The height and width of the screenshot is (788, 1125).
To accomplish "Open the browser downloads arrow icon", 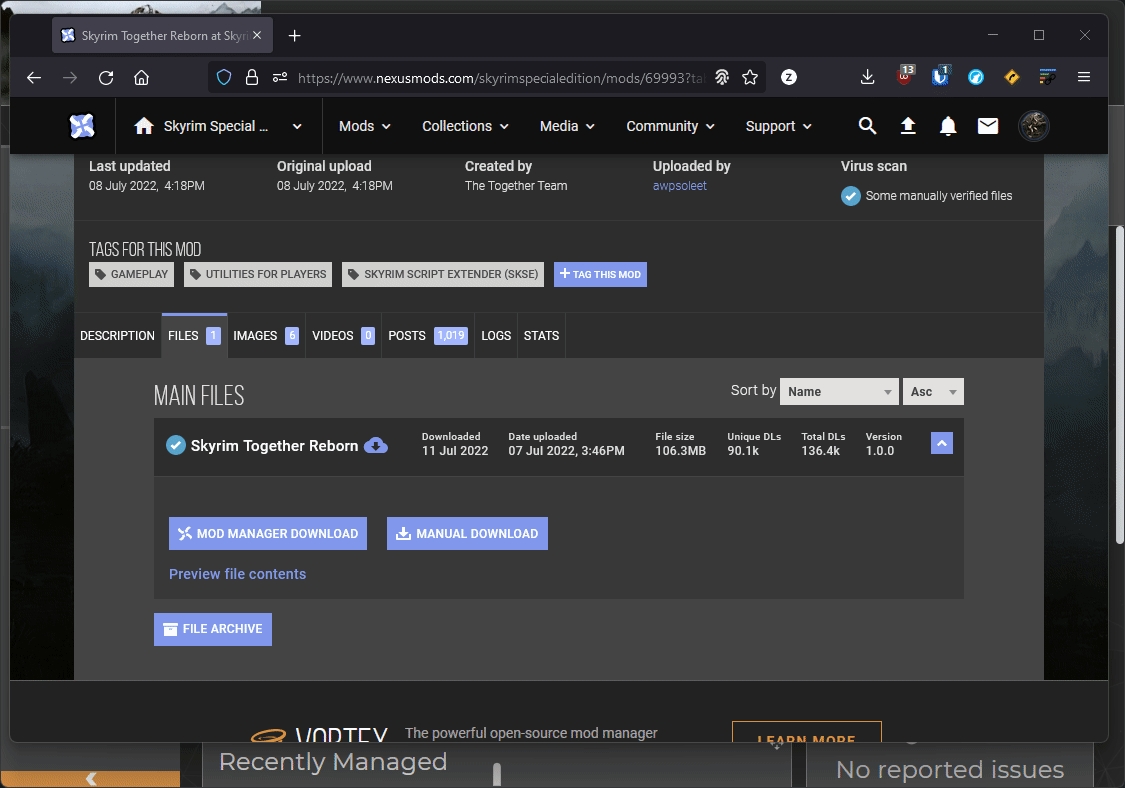I will pos(867,77).
